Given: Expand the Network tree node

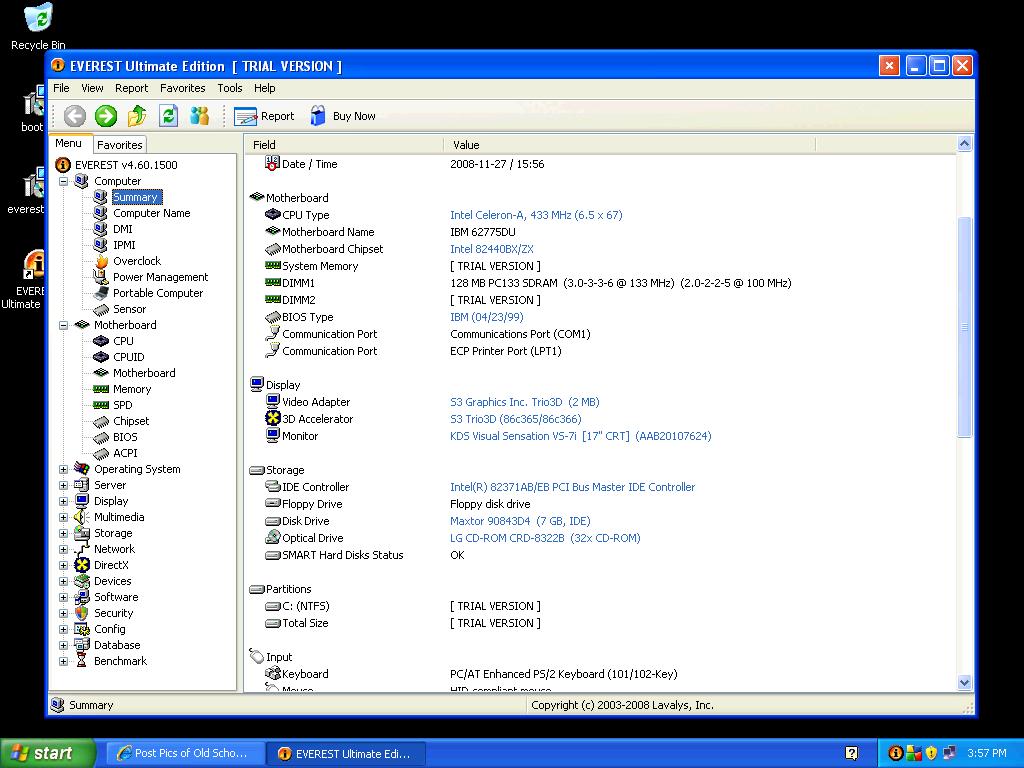Looking at the screenshot, I should click(x=63, y=549).
